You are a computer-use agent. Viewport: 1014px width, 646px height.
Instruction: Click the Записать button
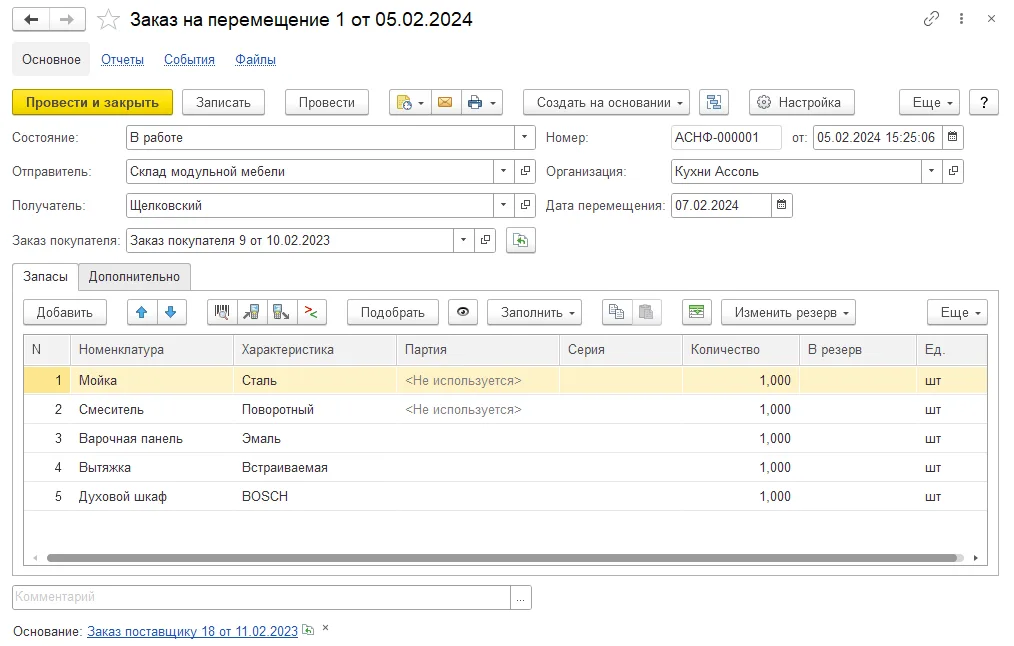(223, 102)
